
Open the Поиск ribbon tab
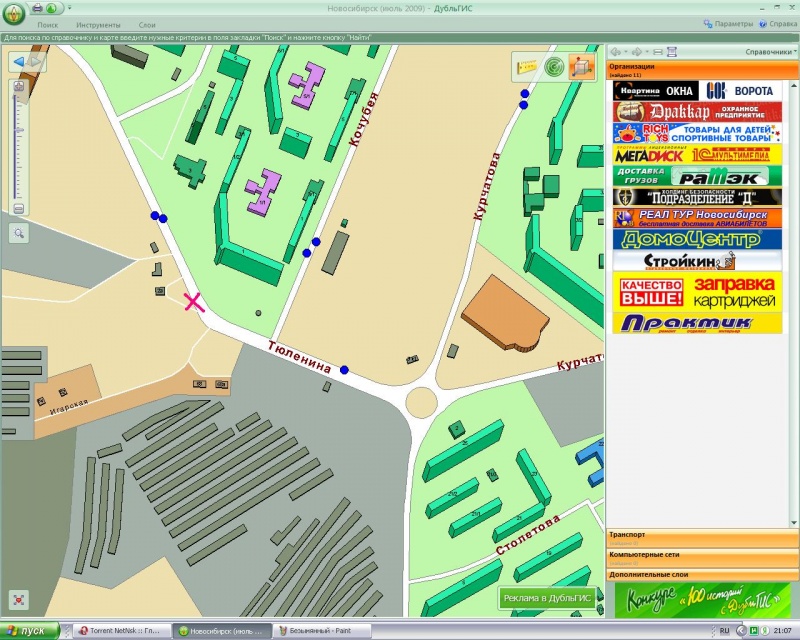pos(47,23)
